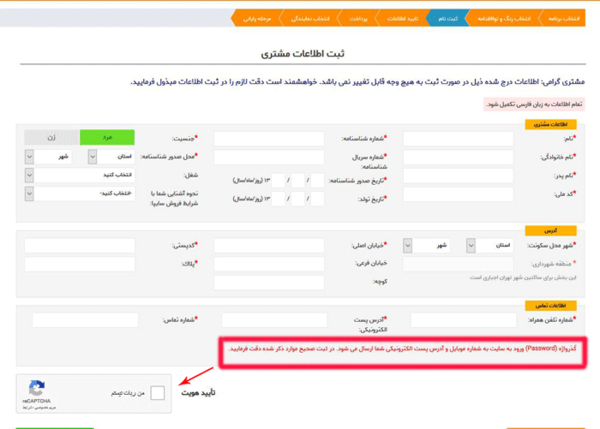
Task: Focus the خیابان اصلی input field
Action: 269,245
